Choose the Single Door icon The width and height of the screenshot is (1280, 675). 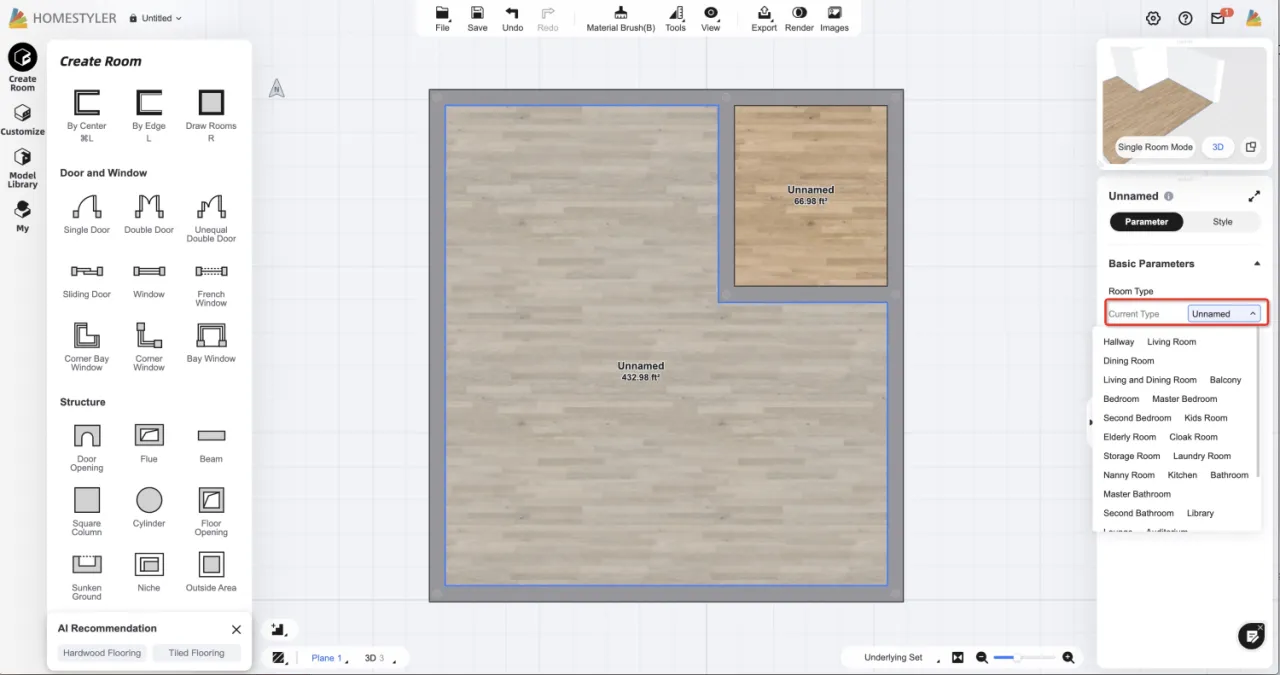tap(87, 208)
